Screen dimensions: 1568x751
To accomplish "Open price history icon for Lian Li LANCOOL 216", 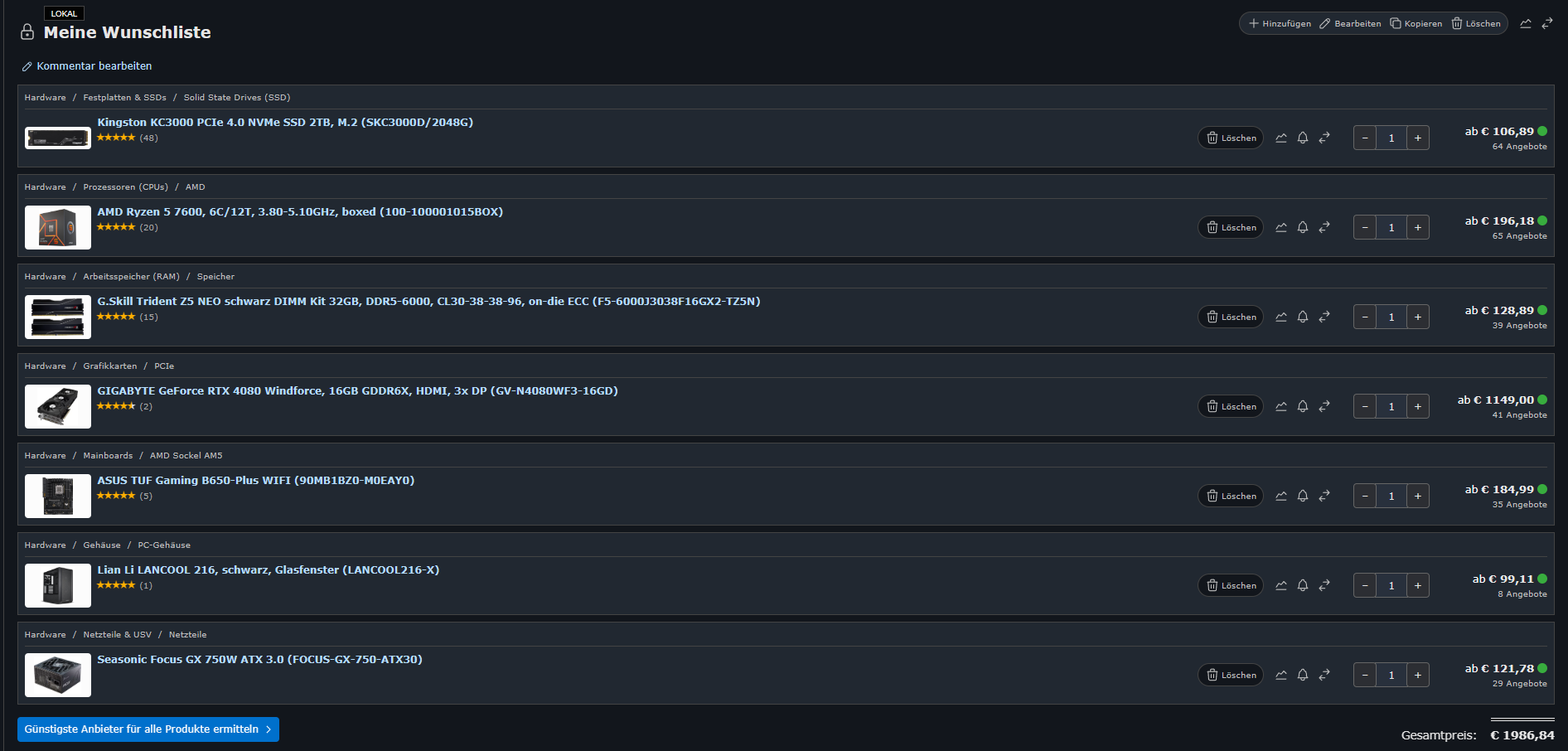I will tap(1281, 585).
